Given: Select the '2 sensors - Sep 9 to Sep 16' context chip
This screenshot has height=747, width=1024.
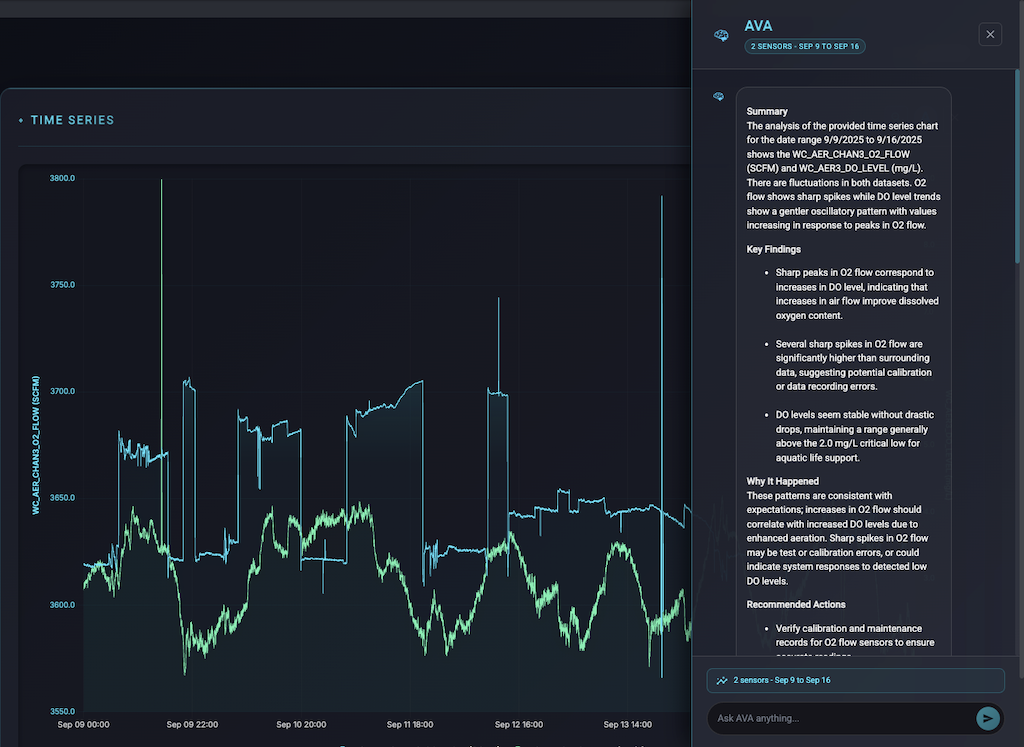Looking at the screenshot, I should (855, 680).
